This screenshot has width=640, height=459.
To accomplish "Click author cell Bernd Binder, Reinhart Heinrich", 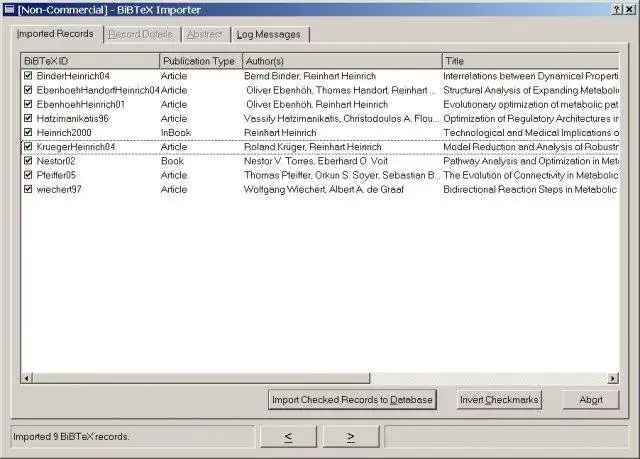I will (x=310, y=76).
